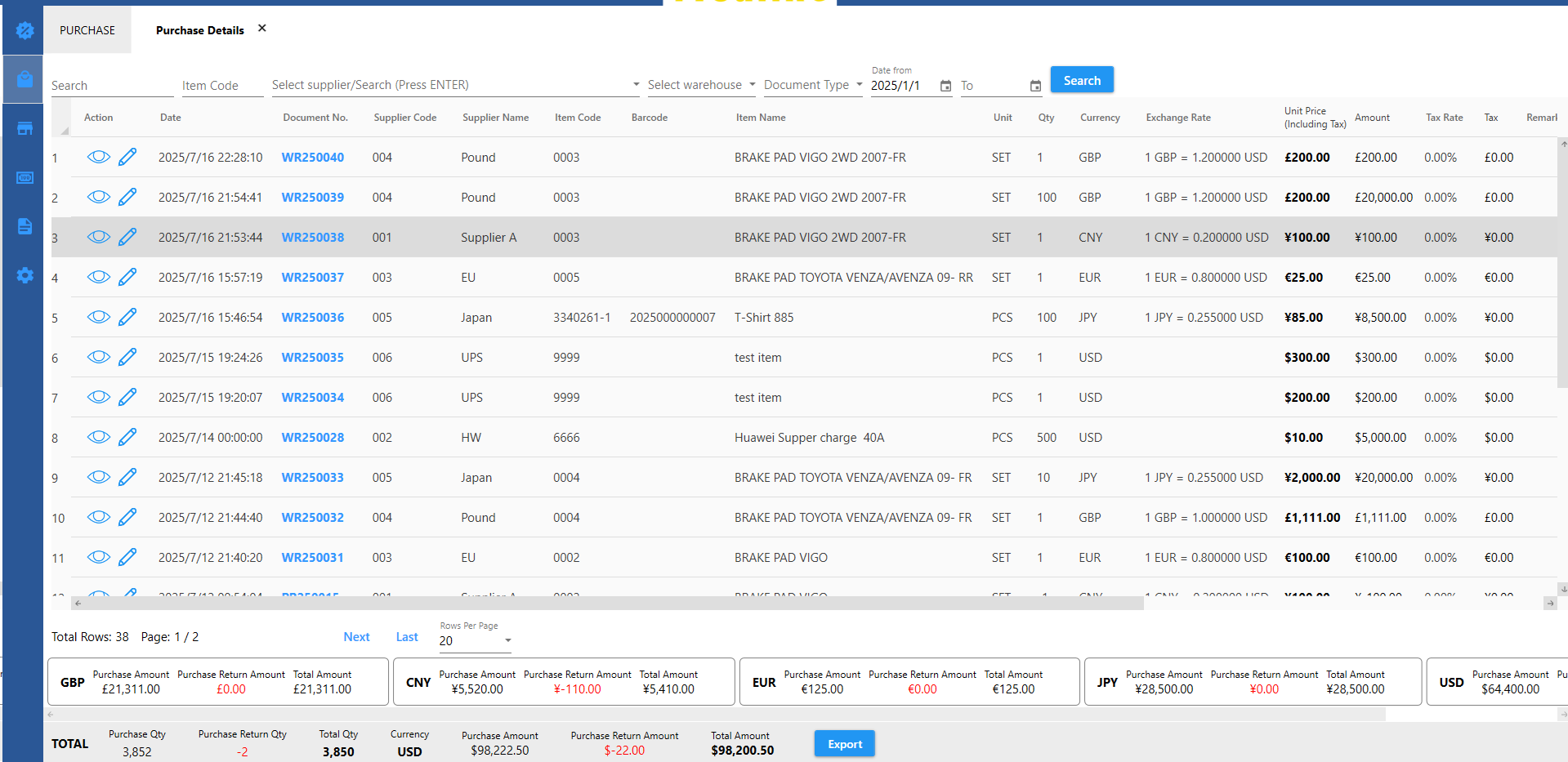The image size is (1568, 762).
Task: Expand the Rows Per Page dropdown
Action: click(x=507, y=640)
